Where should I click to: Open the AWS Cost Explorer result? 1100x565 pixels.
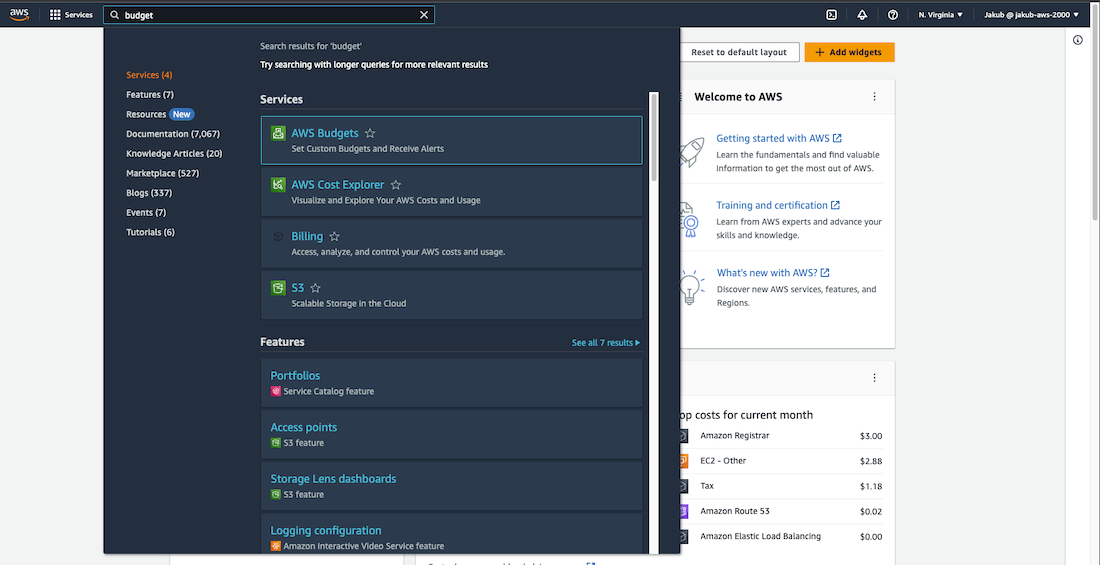tap(451, 192)
